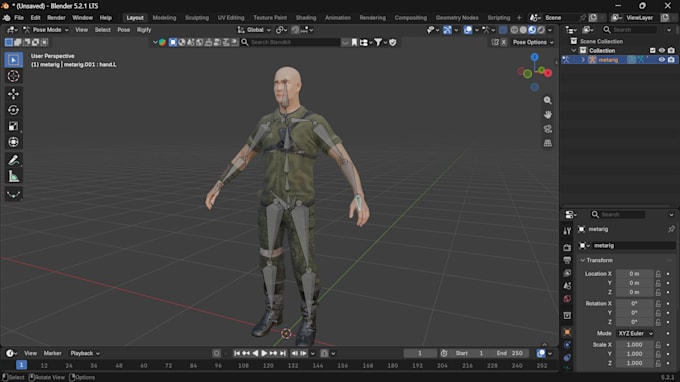
Task: Select the Select Box tool
Action: point(13,60)
